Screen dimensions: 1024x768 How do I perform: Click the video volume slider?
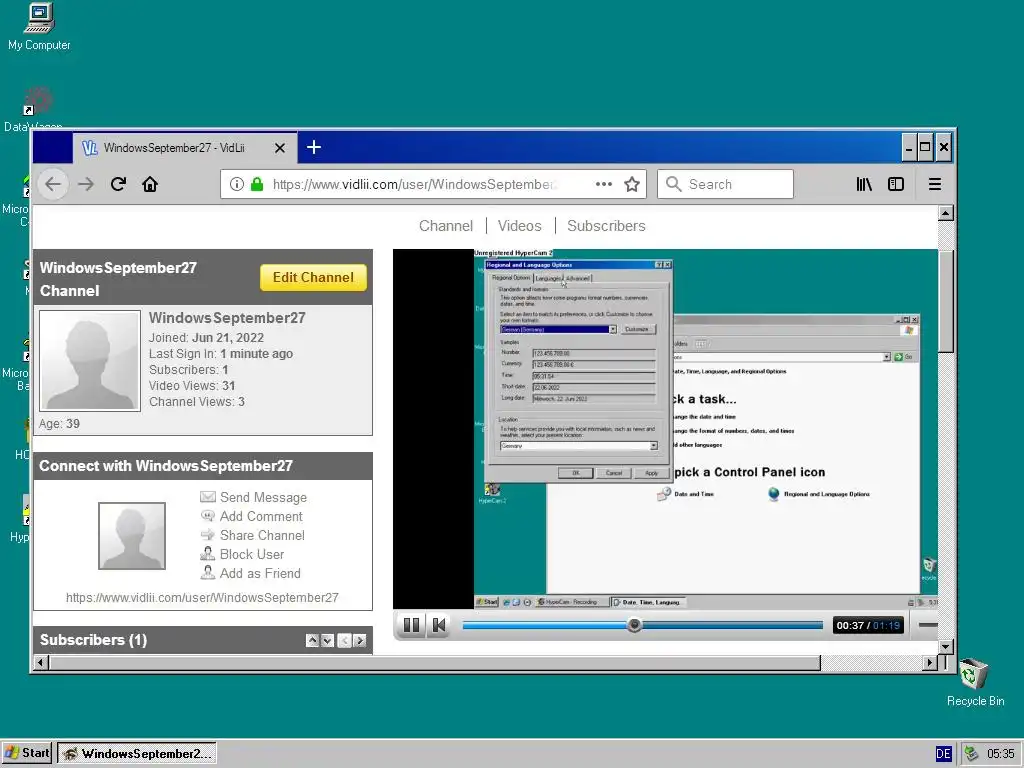(927, 625)
